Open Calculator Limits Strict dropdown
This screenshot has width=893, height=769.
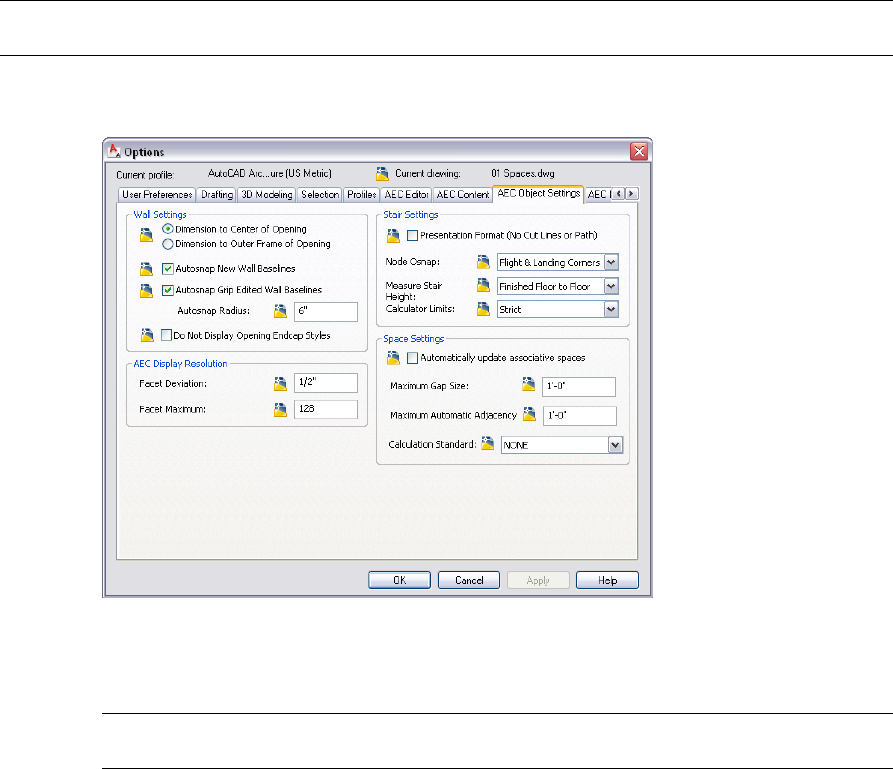click(x=611, y=309)
